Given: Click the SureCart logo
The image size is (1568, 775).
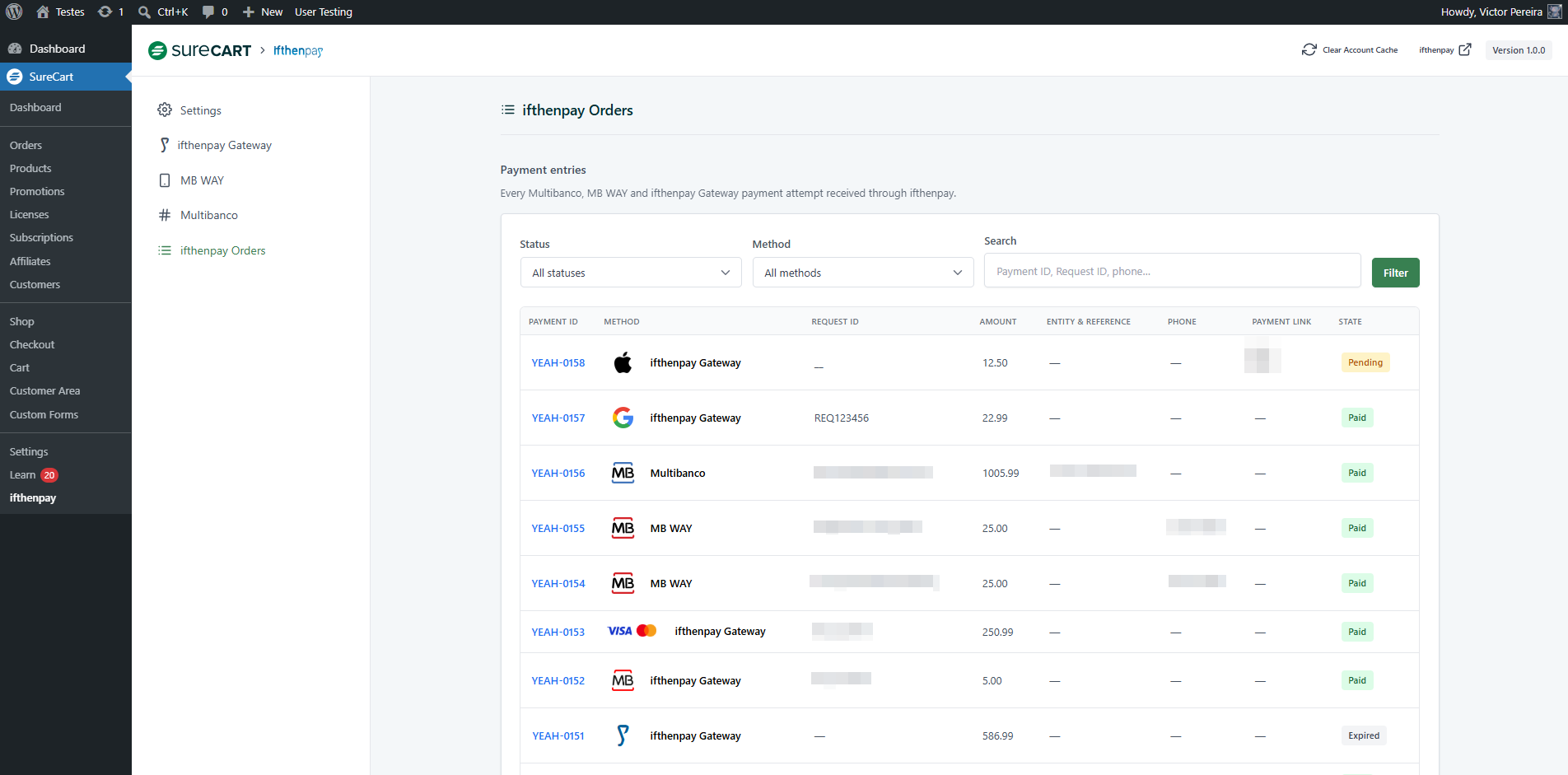Looking at the screenshot, I should 199,50.
